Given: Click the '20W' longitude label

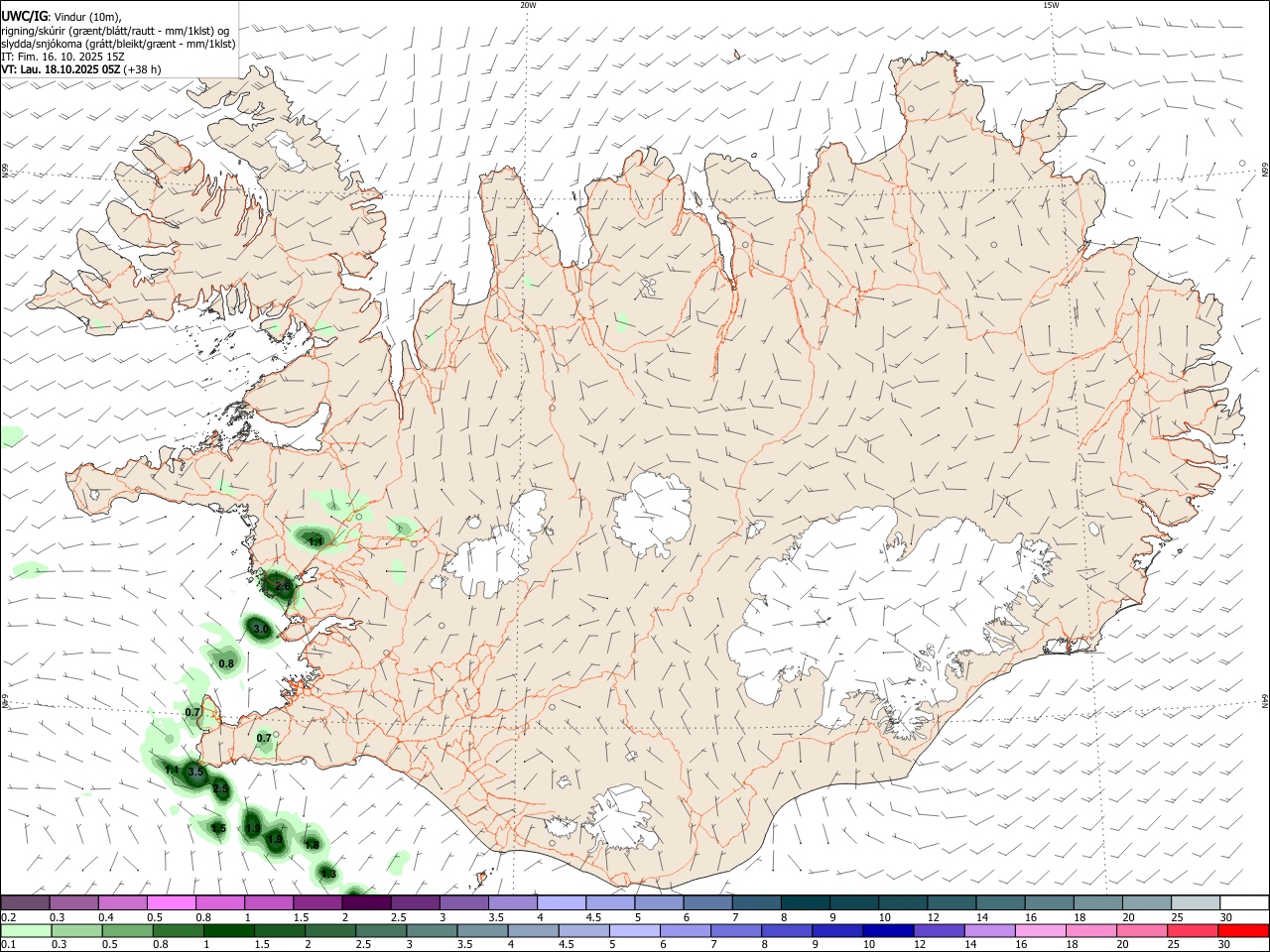Looking at the screenshot, I should pyautogui.click(x=528, y=5).
